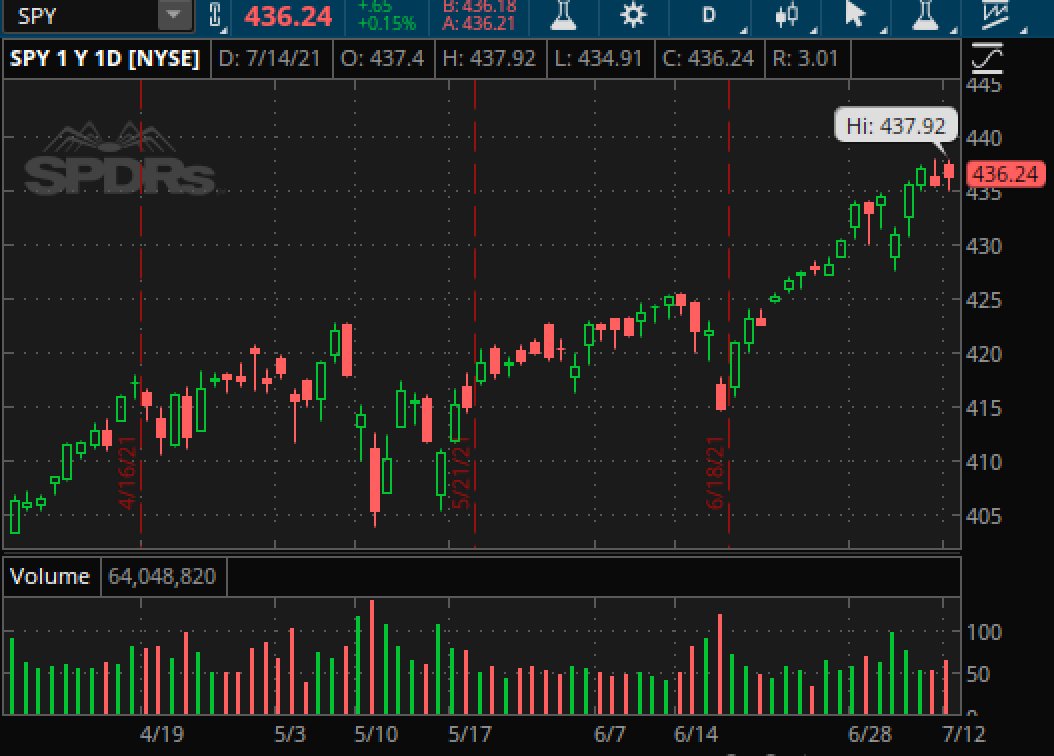Viewport: 1054px width, 756px height.
Task: Click the 4/19 date axis label
Action: coord(162,734)
